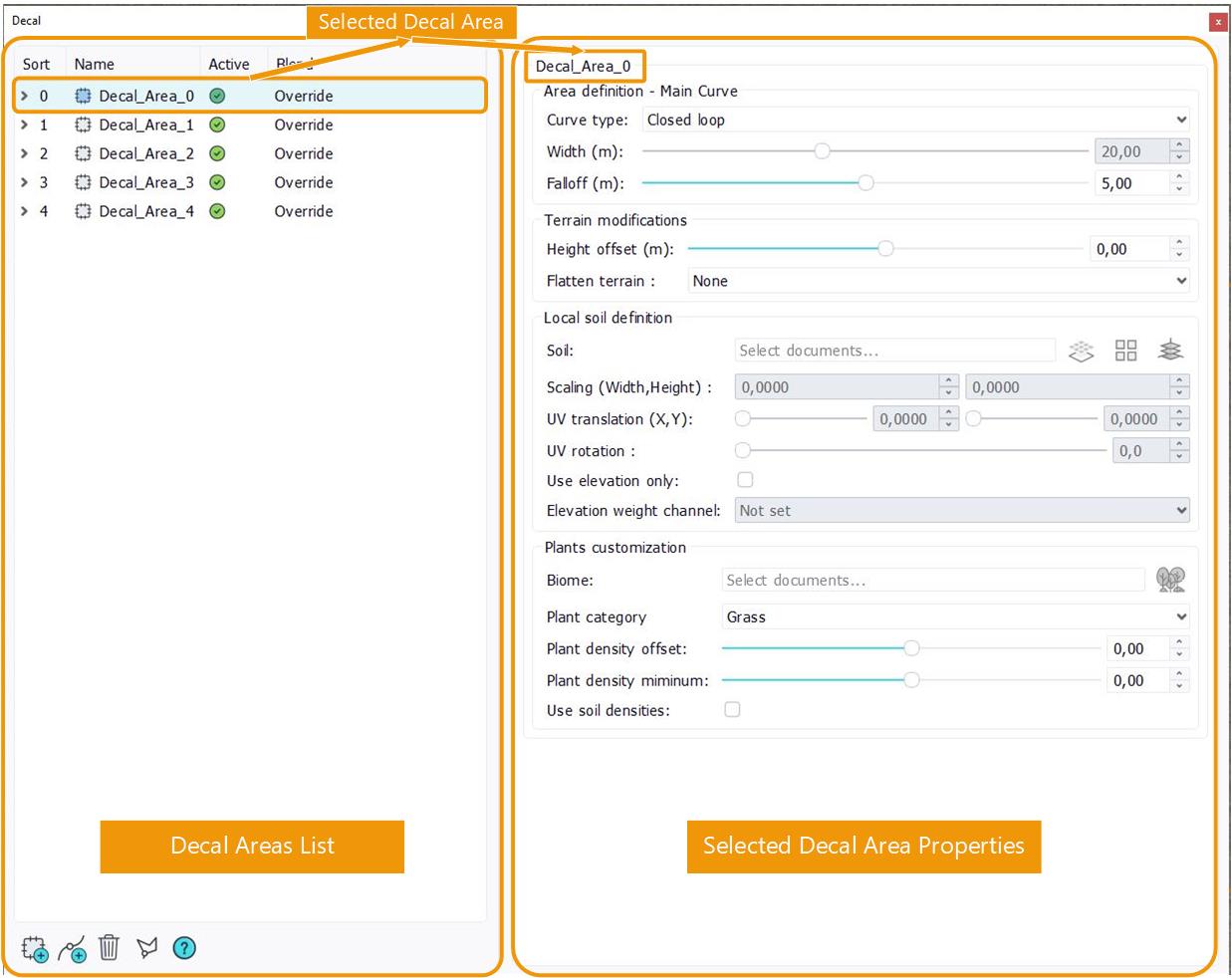Screen dimensions: 1232x978
Task: Click the trees icon next to Biome
Action: 1170,580
